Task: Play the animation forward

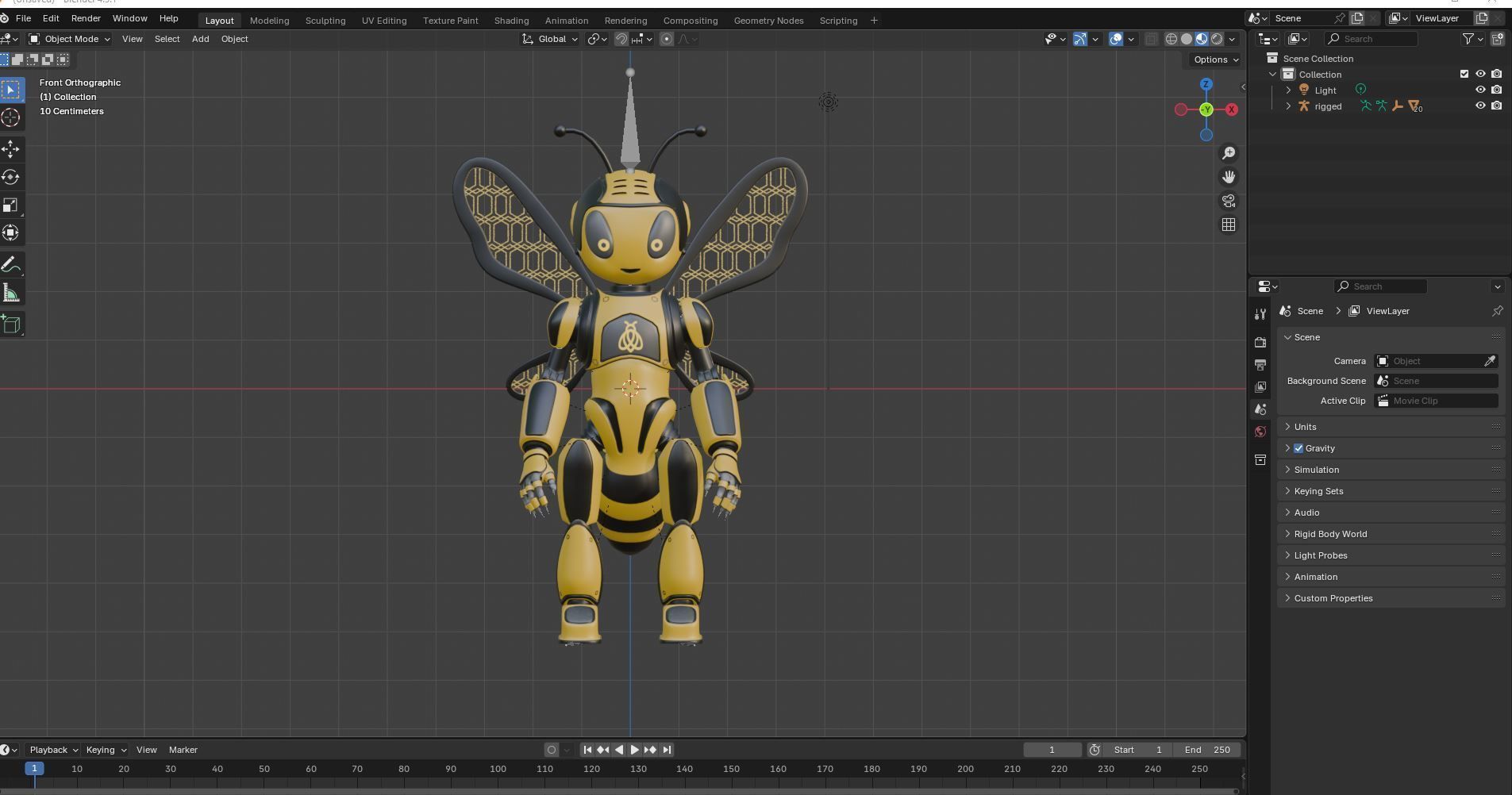Action: (x=634, y=750)
